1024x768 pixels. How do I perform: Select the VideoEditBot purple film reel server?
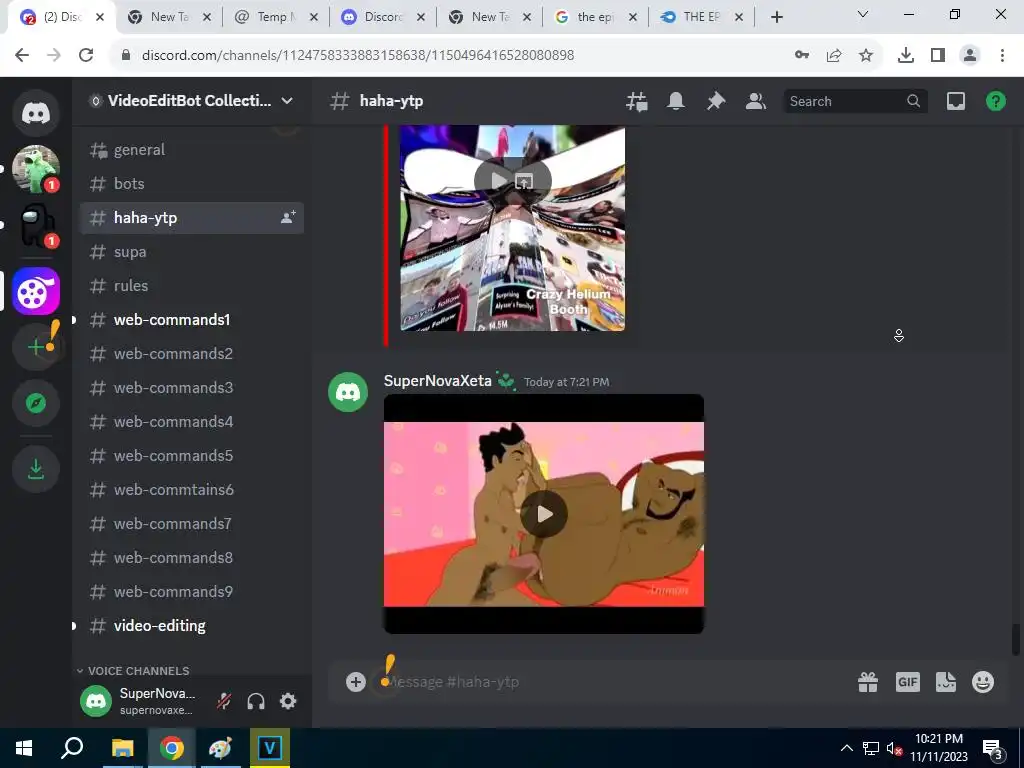[x=36, y=291]
